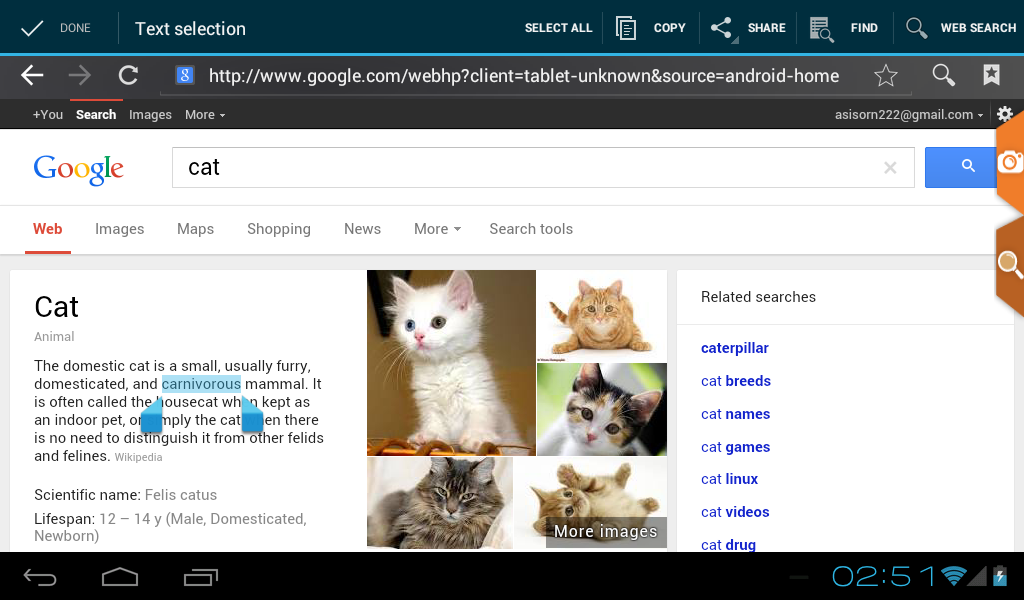Open browser search magnifier icon
This screenshot has width=1024, height=600.
943,76
